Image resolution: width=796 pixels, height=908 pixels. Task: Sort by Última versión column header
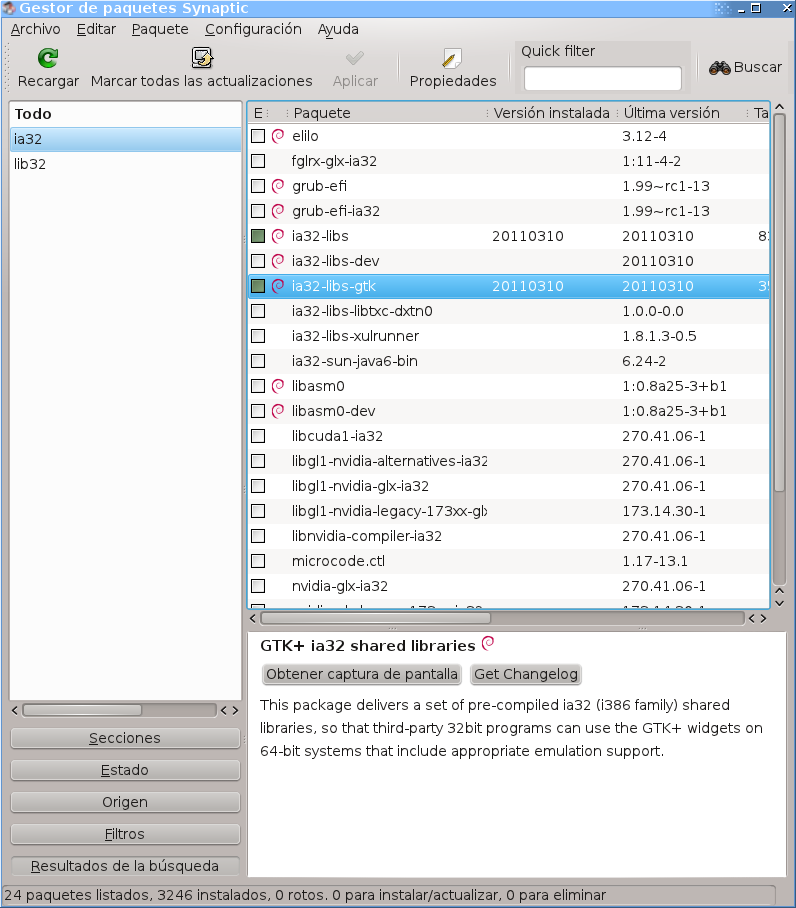point(683,113)
